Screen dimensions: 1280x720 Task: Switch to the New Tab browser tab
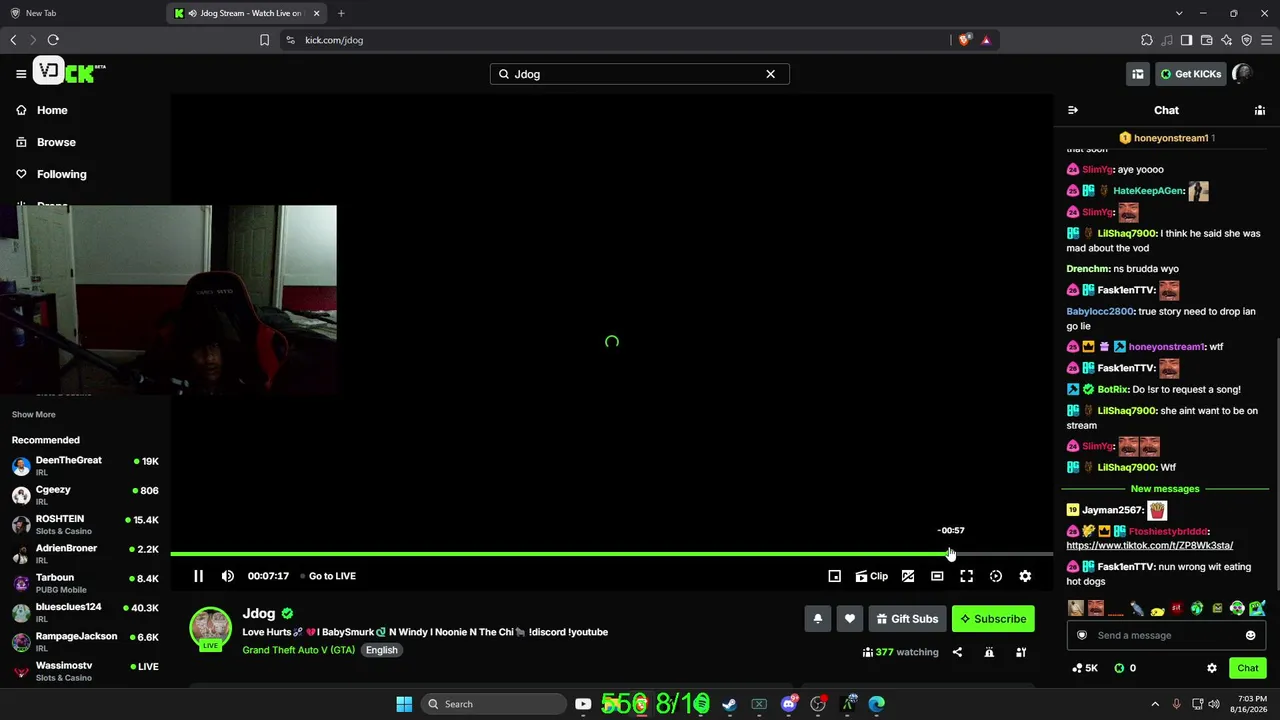(82, 13)
